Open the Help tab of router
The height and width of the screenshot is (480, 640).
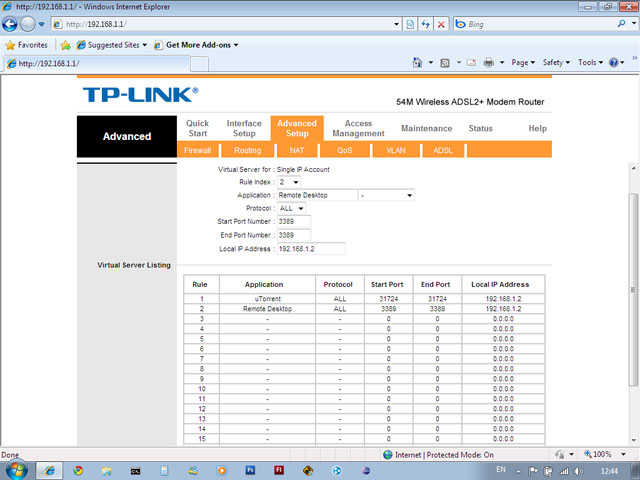tap(537, 128)
